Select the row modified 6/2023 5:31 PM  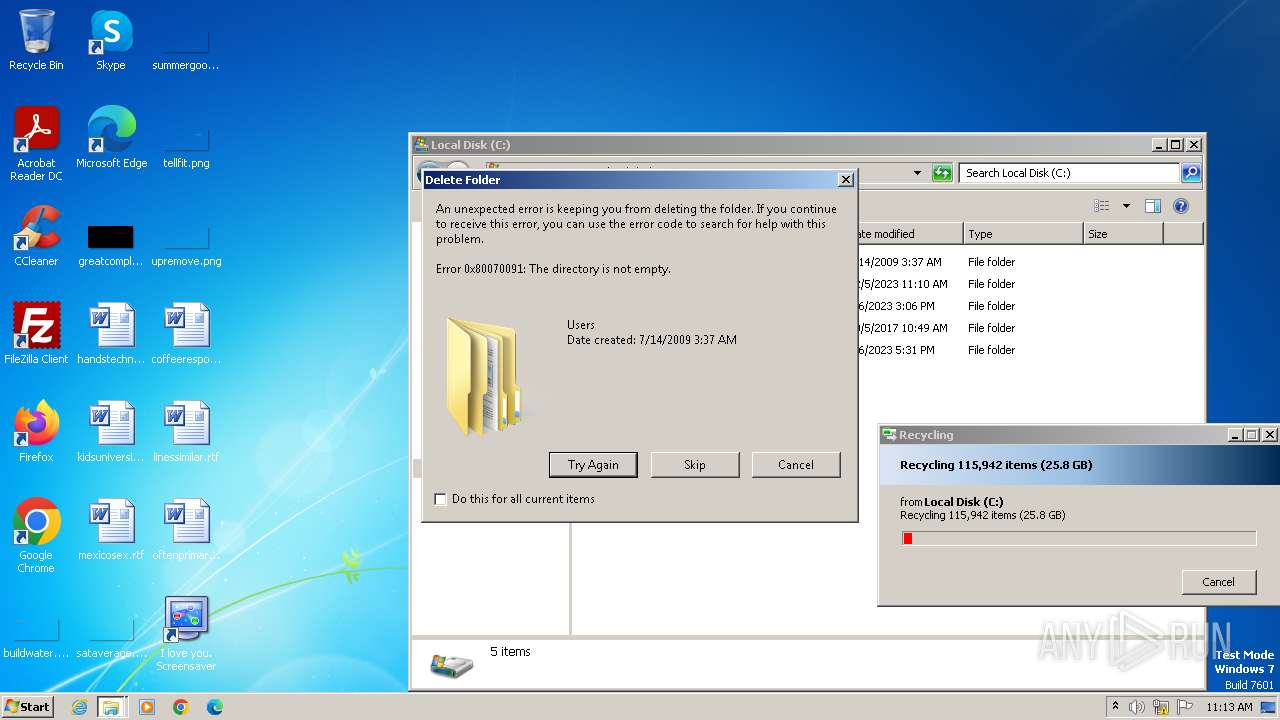[x=1030, y=350]
